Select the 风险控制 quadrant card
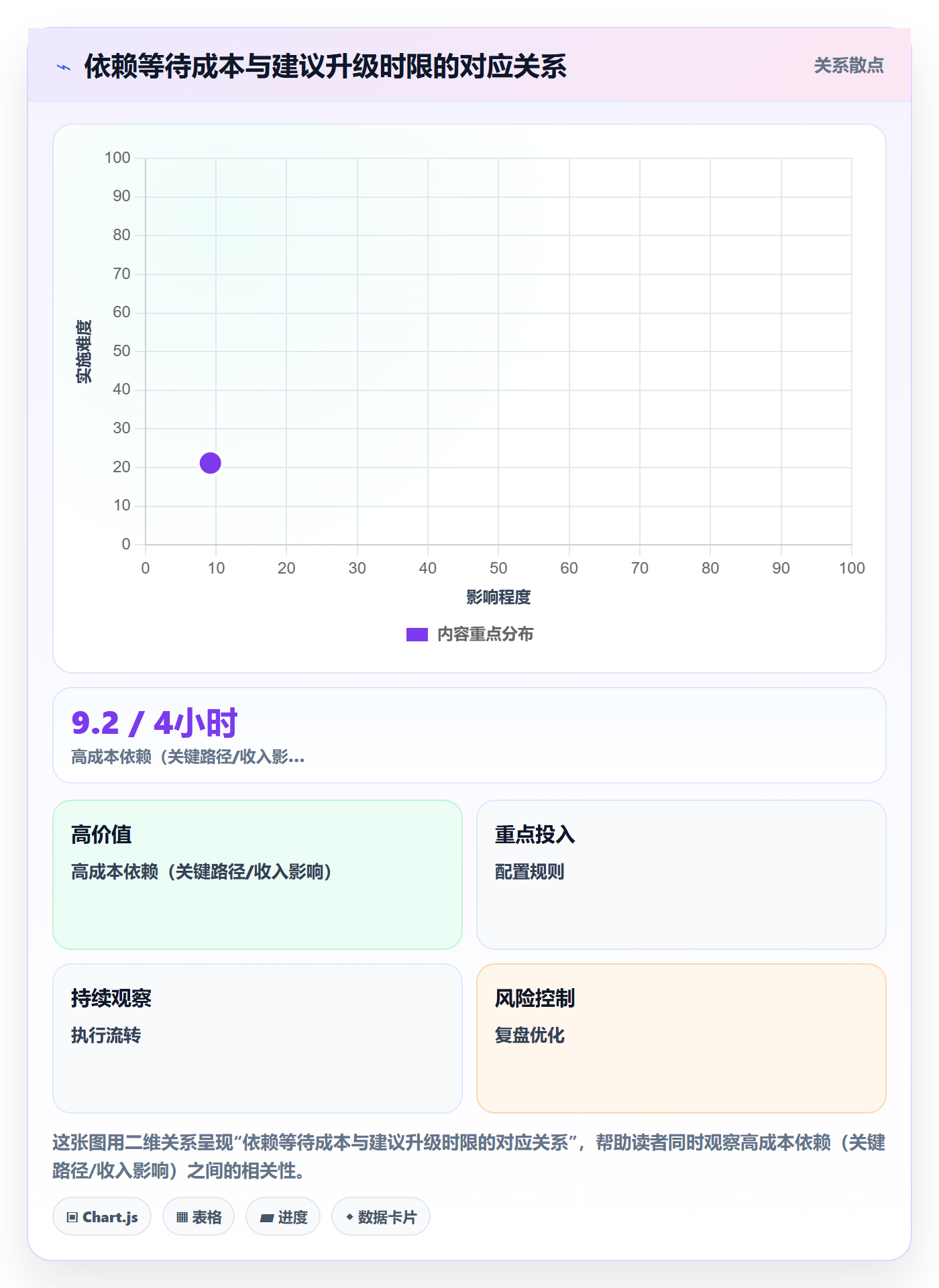The width and height of the screenshot is (939, 1288). click(x=681, y=1038)
